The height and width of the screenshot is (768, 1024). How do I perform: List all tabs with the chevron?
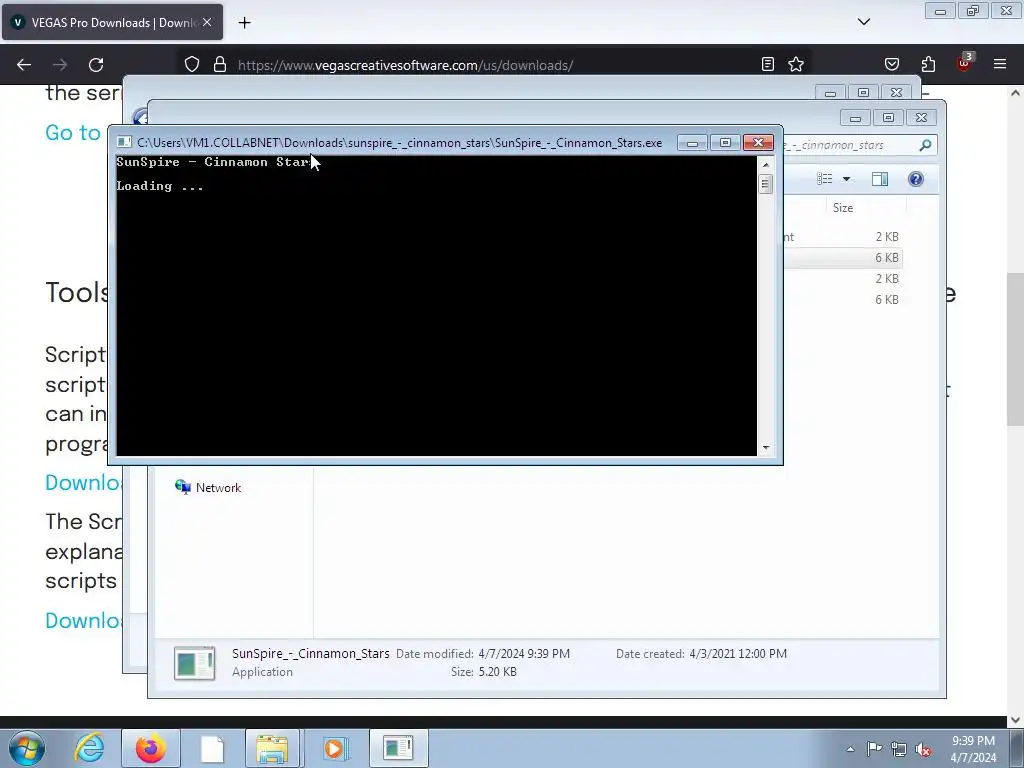[x=863, y=22]
